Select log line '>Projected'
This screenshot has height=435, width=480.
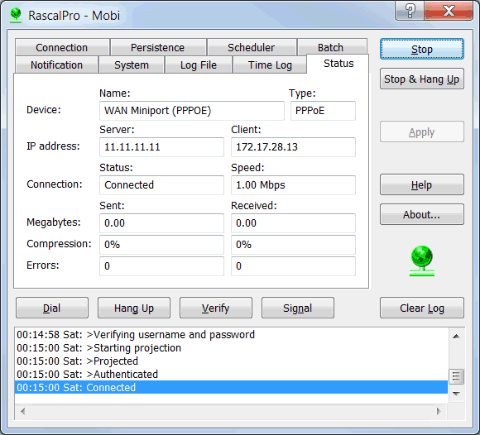[x=231, y=361]
